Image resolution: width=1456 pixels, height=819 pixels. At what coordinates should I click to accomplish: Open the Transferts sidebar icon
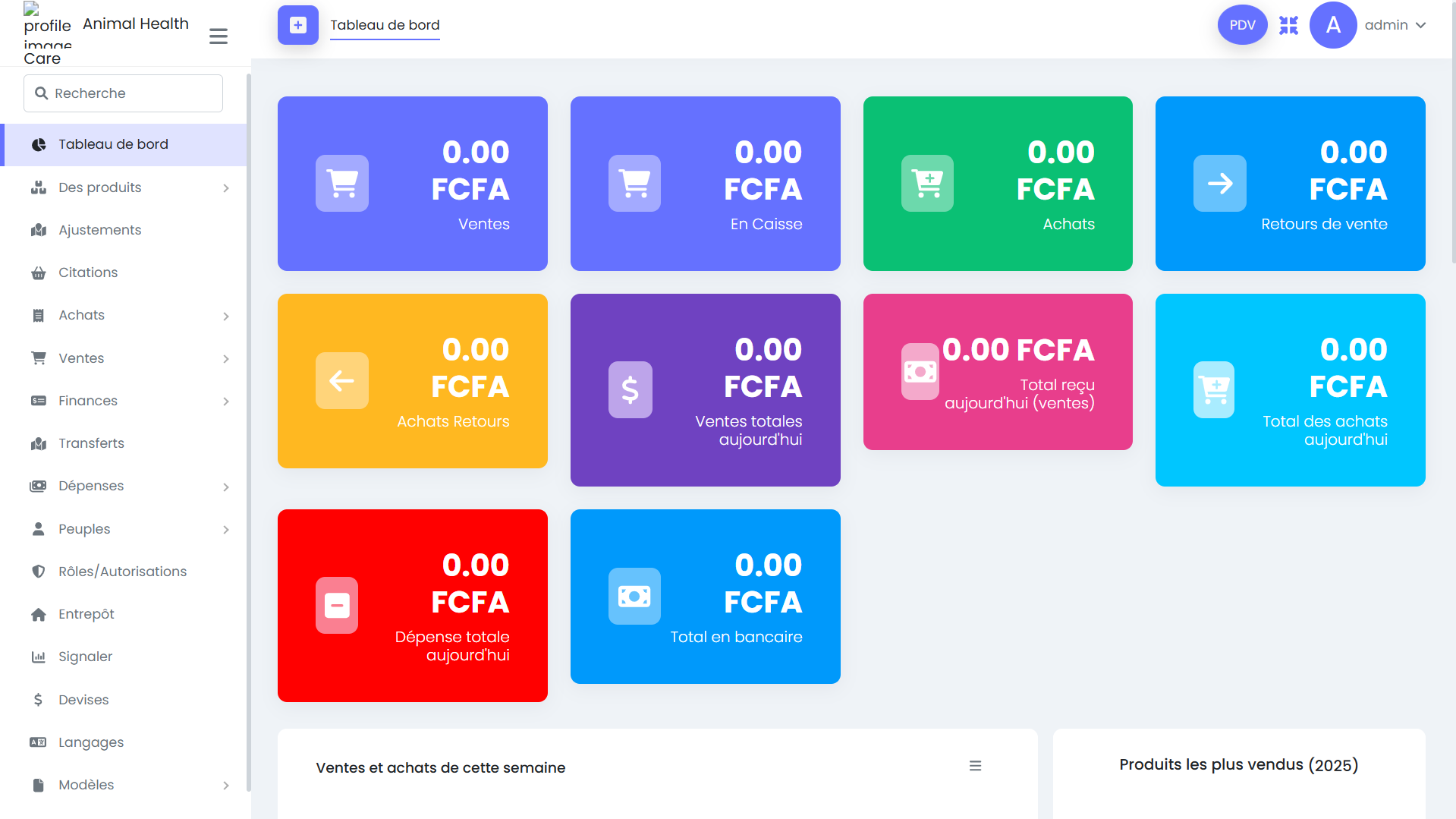(39, 443)
